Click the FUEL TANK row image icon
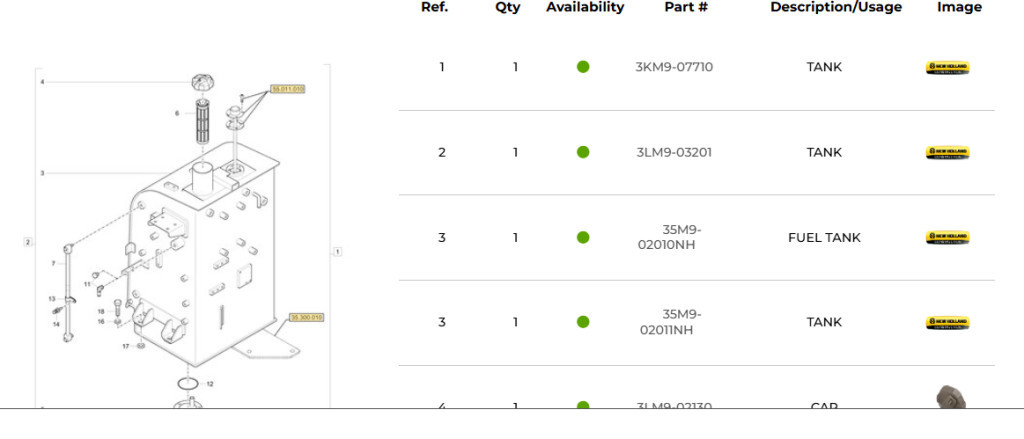1024x439 pixels. (947, 238)
